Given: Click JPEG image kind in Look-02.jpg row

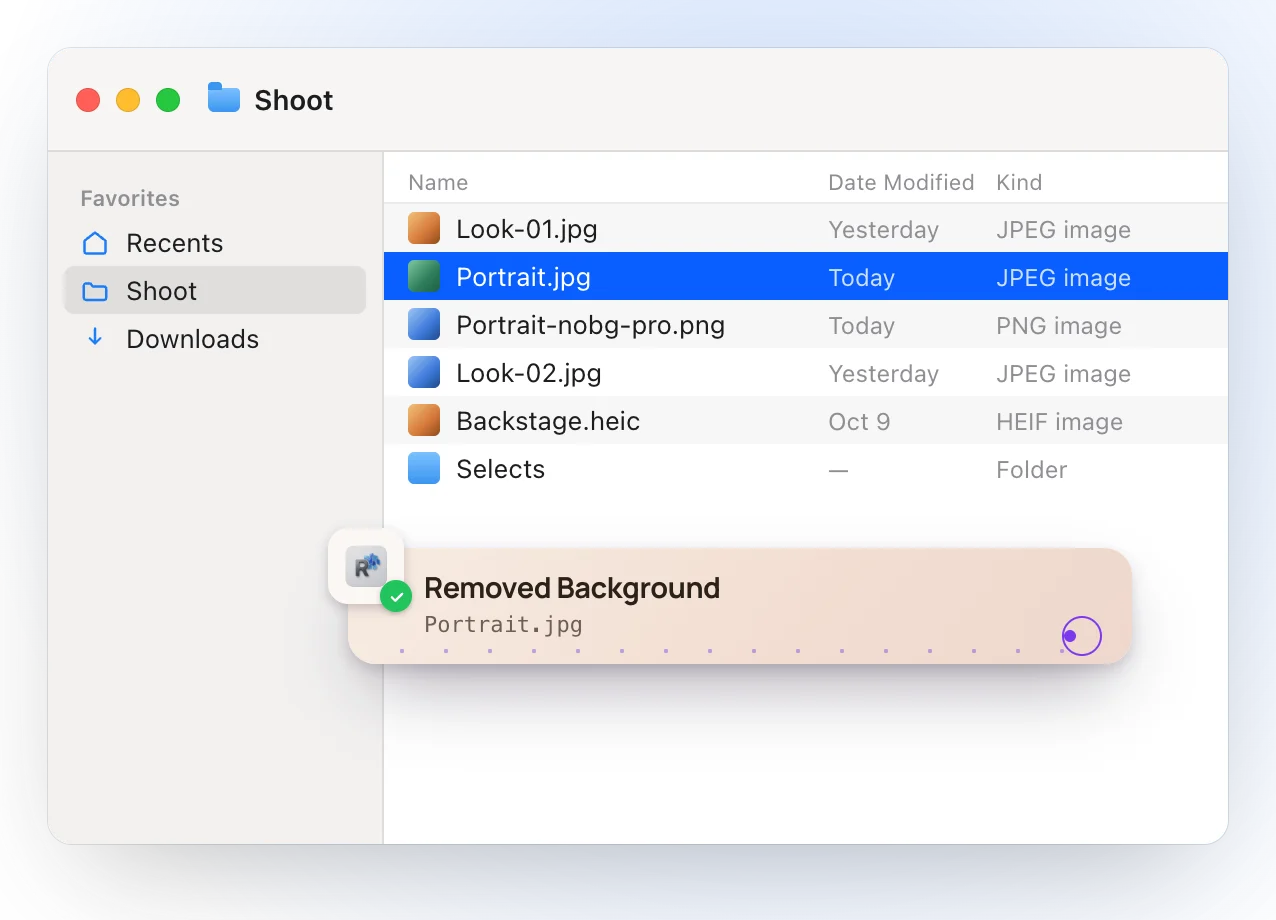Looking at the screenshot, I should (1063, 374).
